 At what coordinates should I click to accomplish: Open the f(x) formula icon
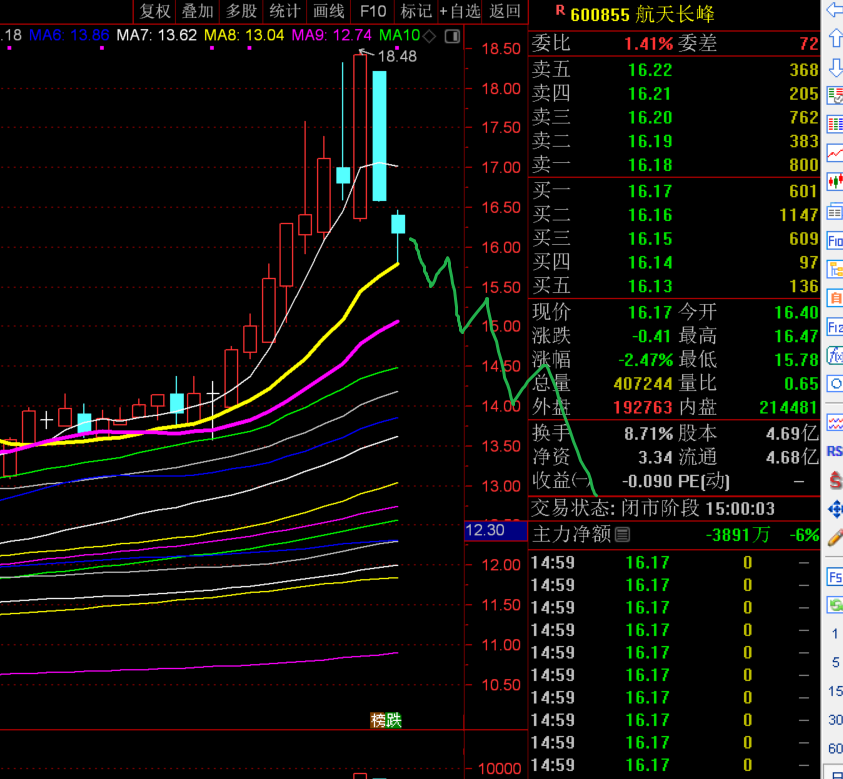click(835, 355)
